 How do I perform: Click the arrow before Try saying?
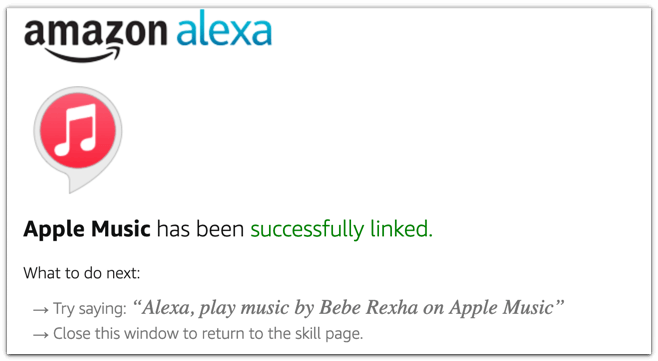point(41,310)
